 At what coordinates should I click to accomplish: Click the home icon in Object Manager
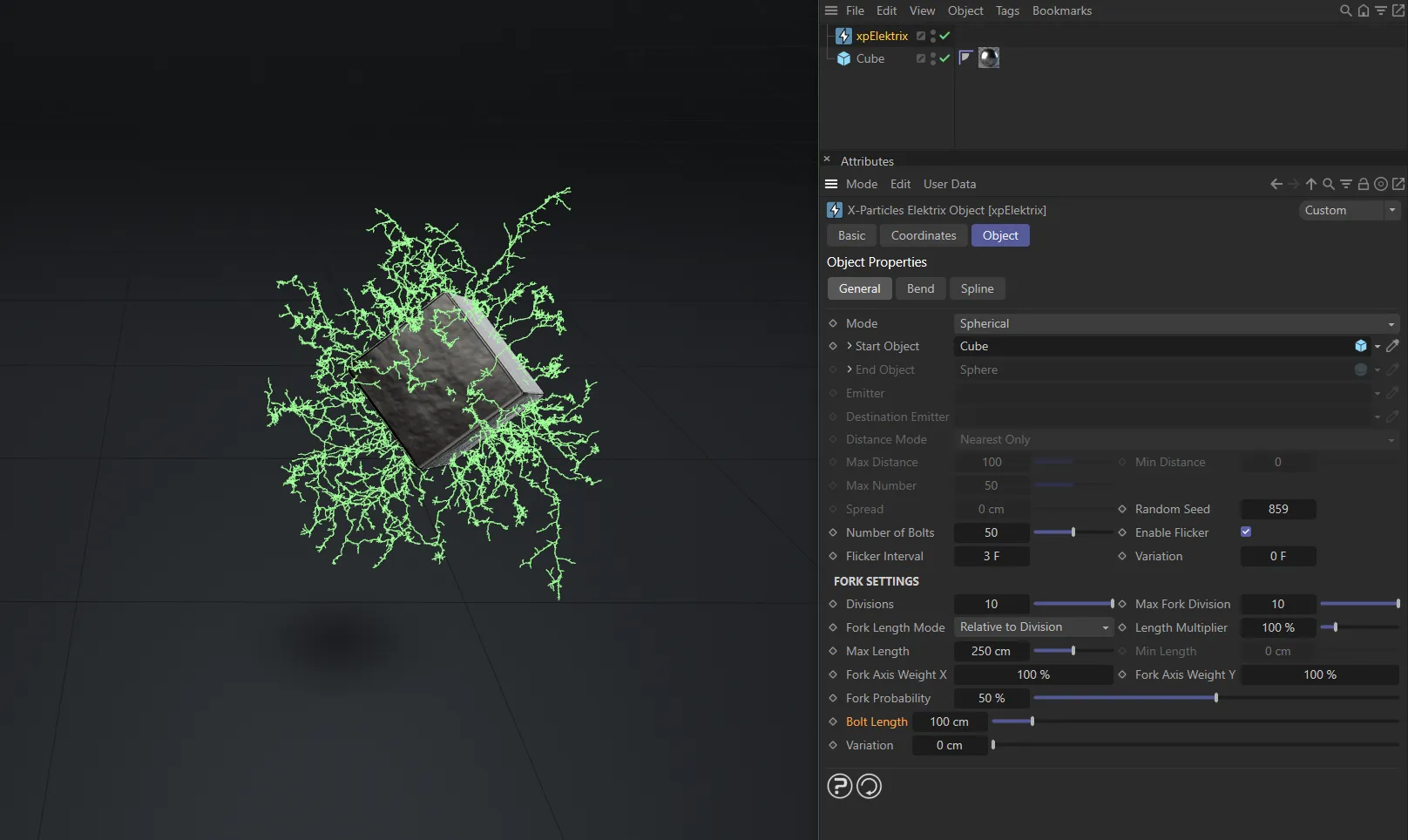[1364, 10]
